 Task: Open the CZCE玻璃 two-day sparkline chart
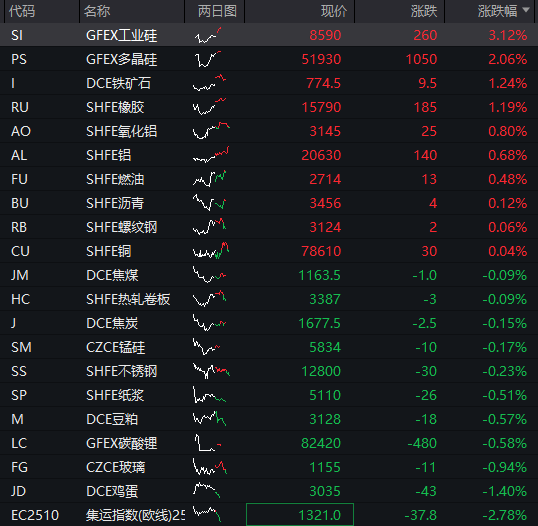coord(209,467)
